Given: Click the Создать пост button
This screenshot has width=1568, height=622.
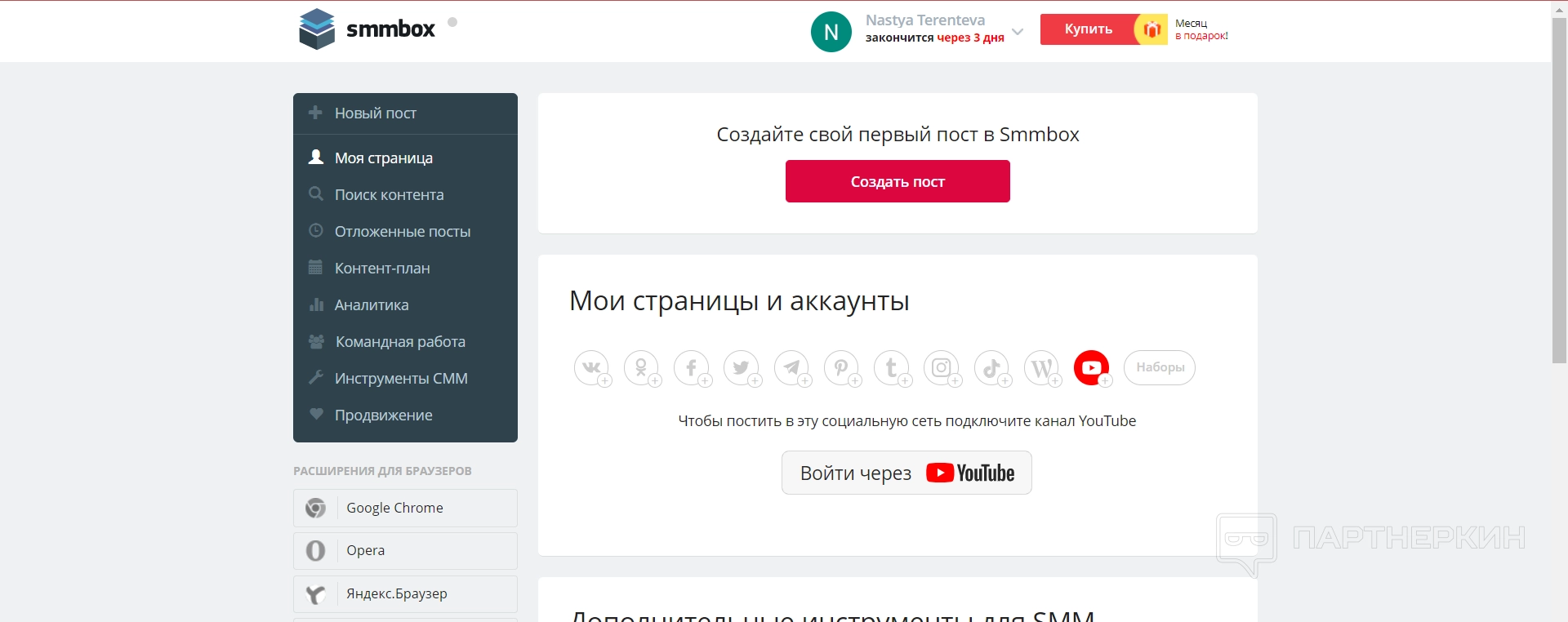Looking at the screenshot, I should pos(898,181).
